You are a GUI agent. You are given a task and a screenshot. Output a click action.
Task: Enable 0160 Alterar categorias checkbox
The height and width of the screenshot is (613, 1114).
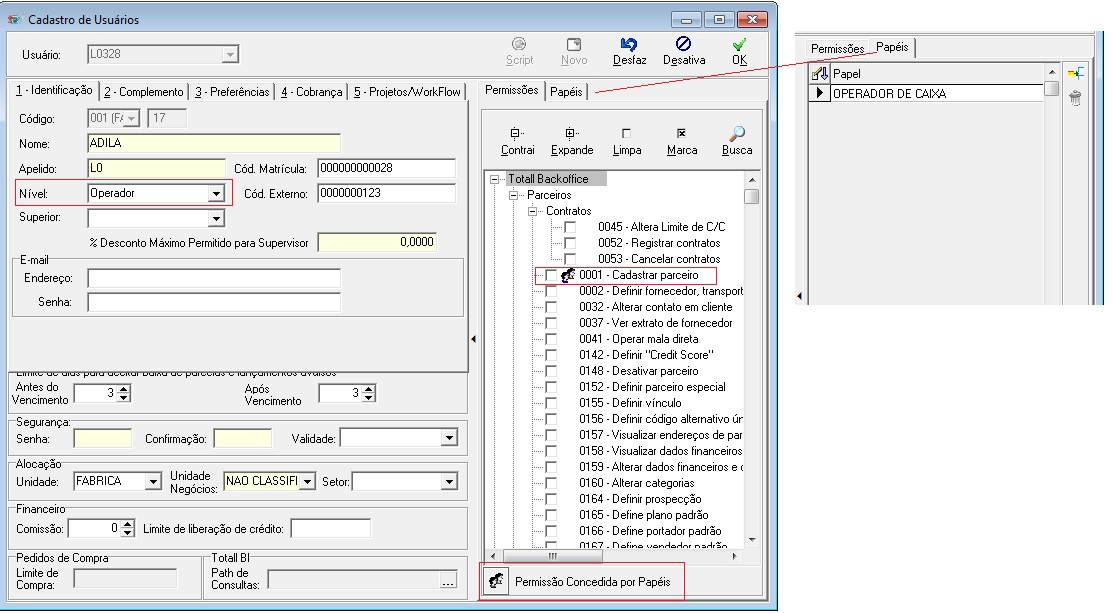click(x=551, y=483)
